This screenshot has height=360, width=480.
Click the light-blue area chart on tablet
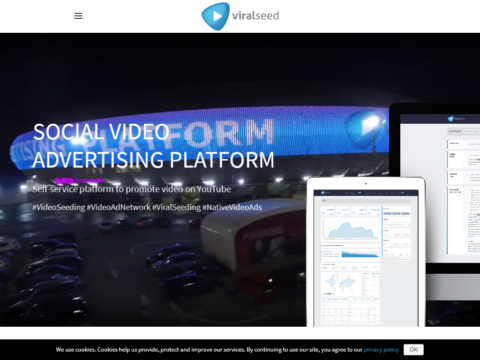(x=350, y=230)
